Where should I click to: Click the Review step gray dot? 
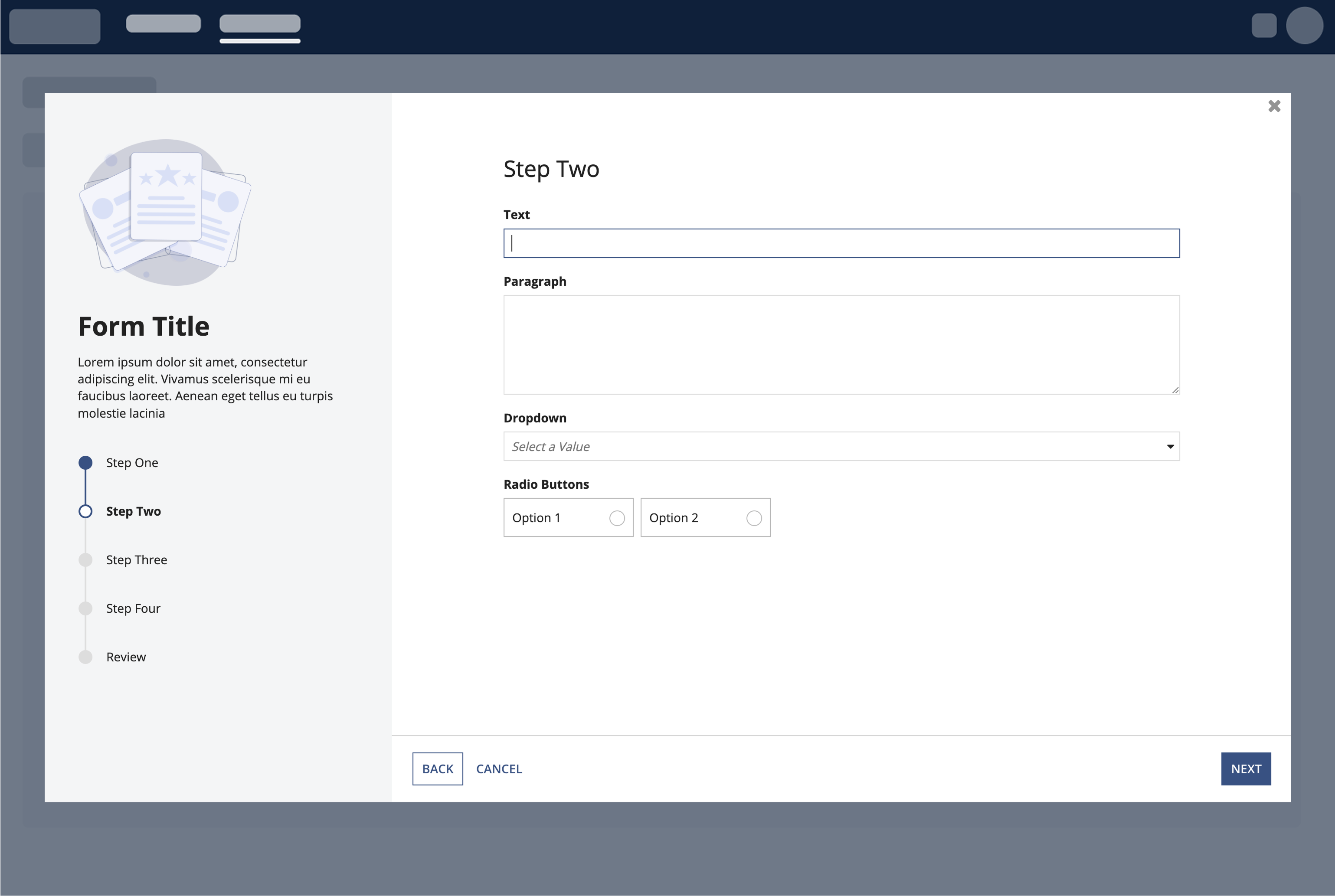click(86, 657)
